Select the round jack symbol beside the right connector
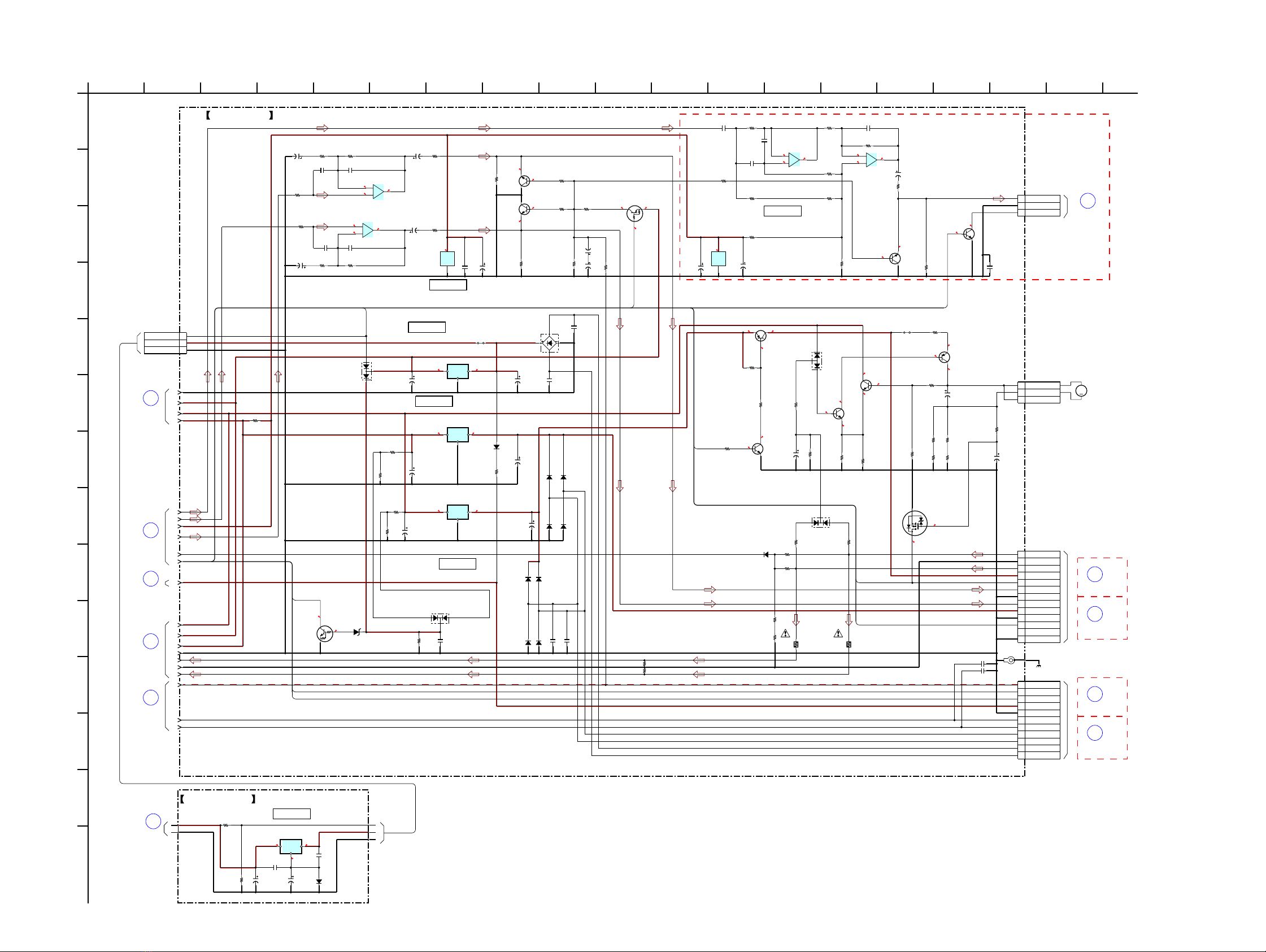Screen dimensions: 1266x952 pos(1081,391)
